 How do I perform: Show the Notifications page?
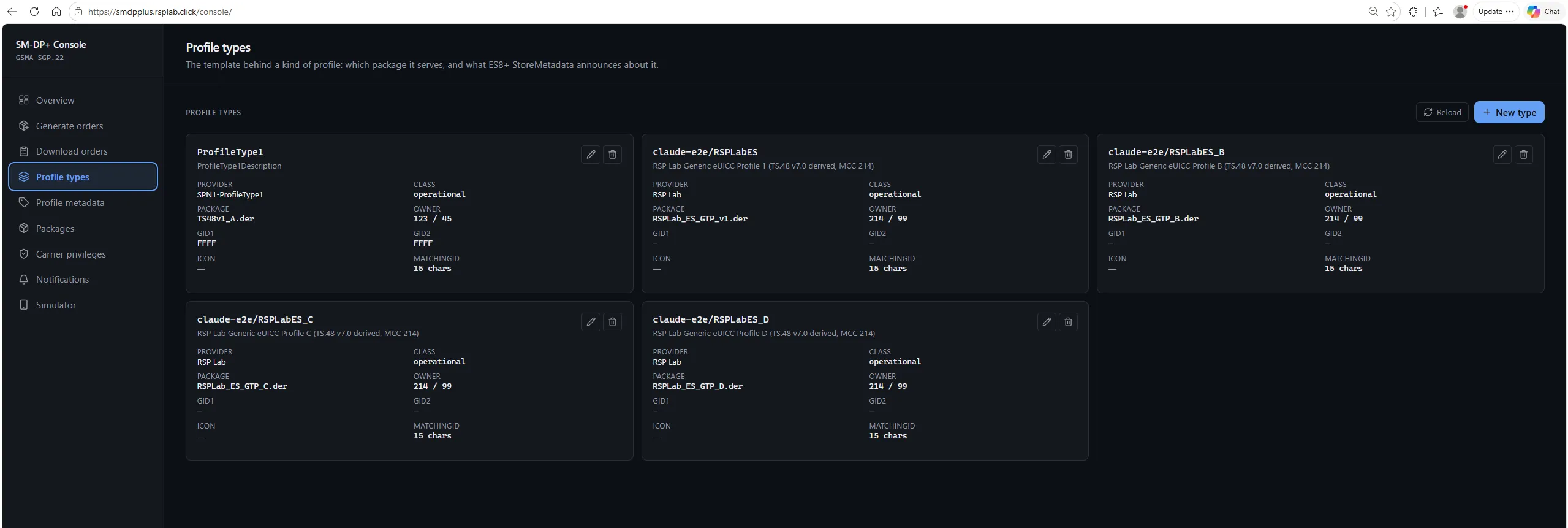pos(83,280)
